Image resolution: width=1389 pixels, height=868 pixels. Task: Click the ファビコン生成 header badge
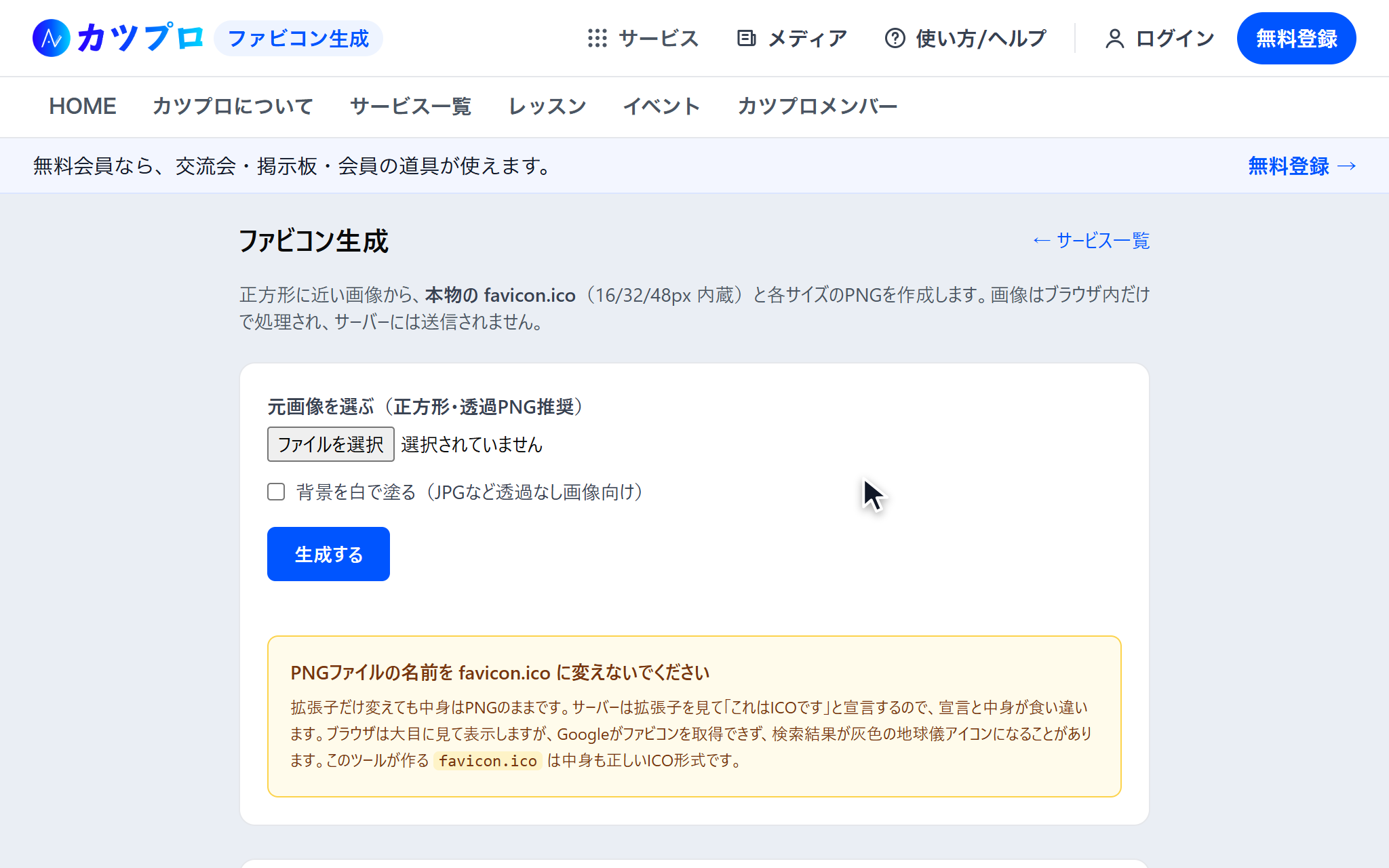(298, 38)
